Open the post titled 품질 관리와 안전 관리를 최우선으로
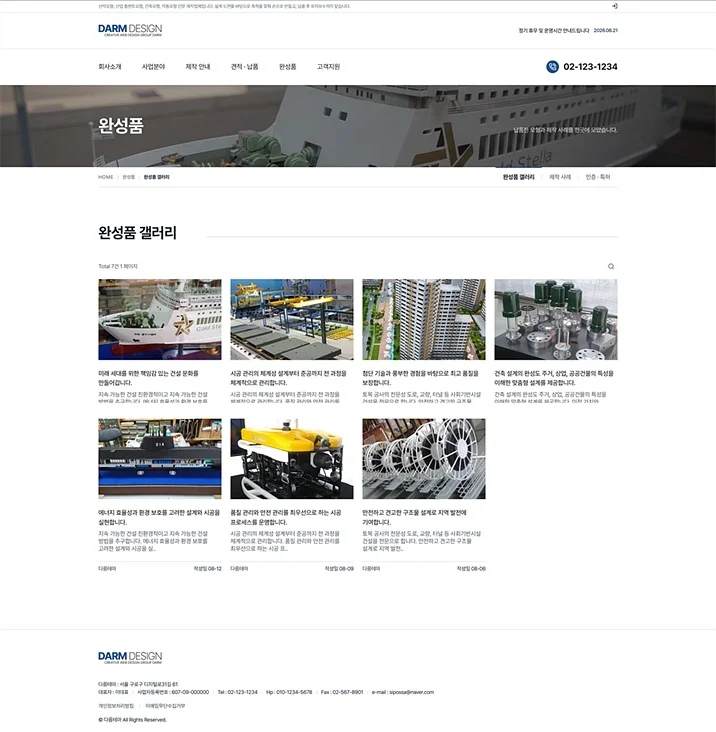Viewport: 716px width, 732px height. pyautogui.click(x=286, y=517)
